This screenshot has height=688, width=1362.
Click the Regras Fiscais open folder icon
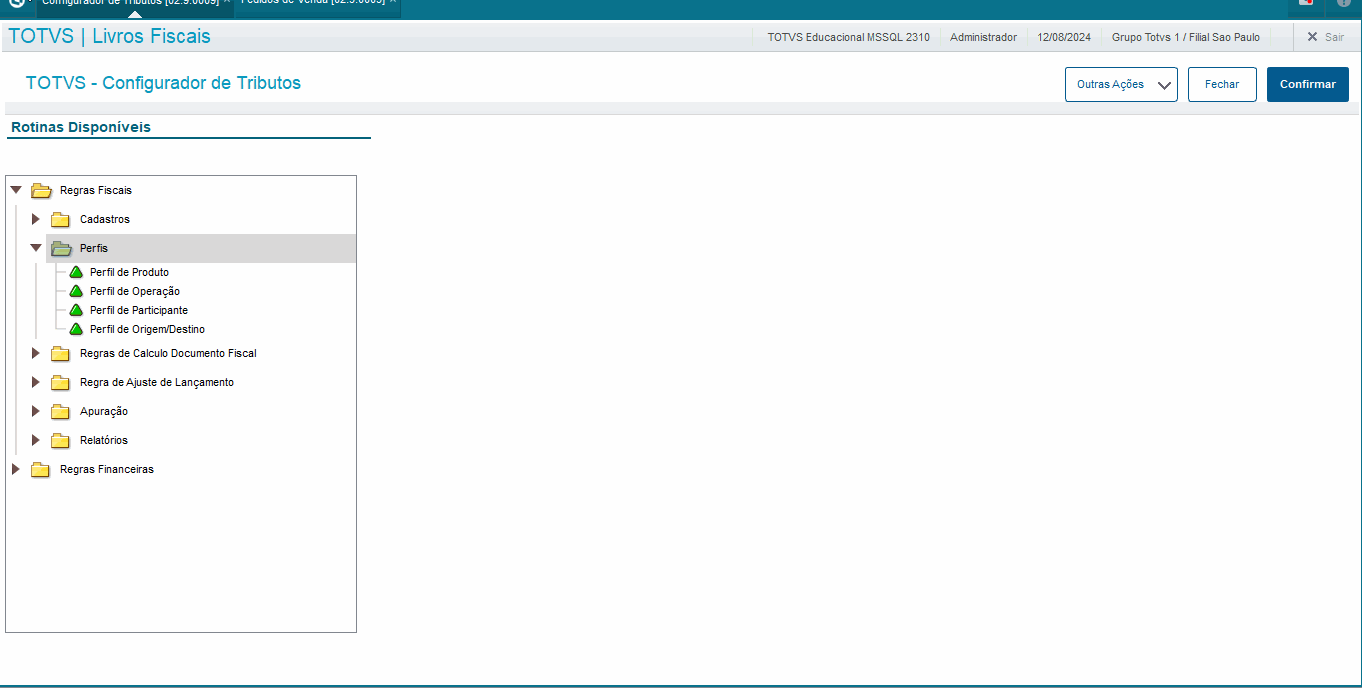pyautogui.click(x=41, y=190)
